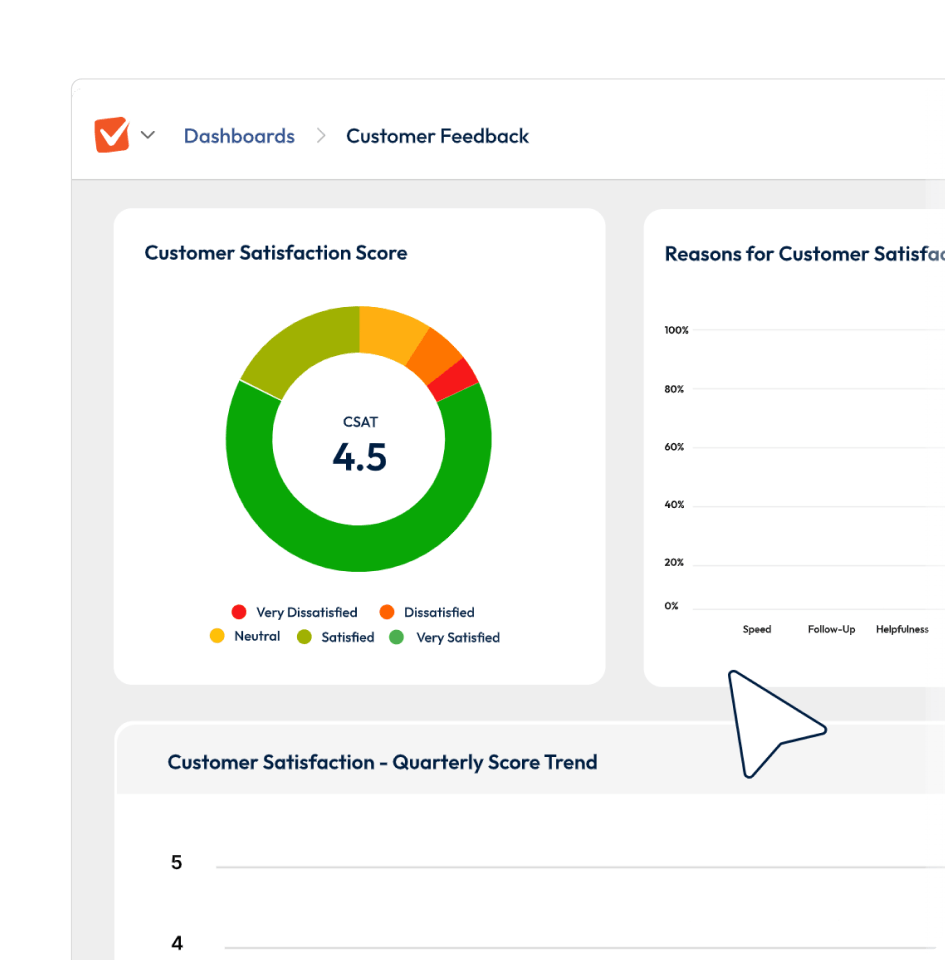Open the Dashboards breadcrumb link
This screenshot has height=960, width=945.
(x=239, y=136)
